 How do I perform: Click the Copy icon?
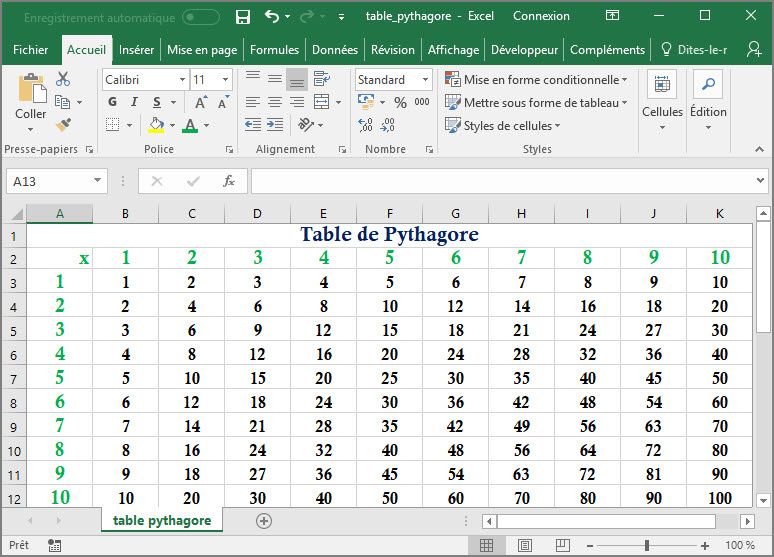click(63, 102)
